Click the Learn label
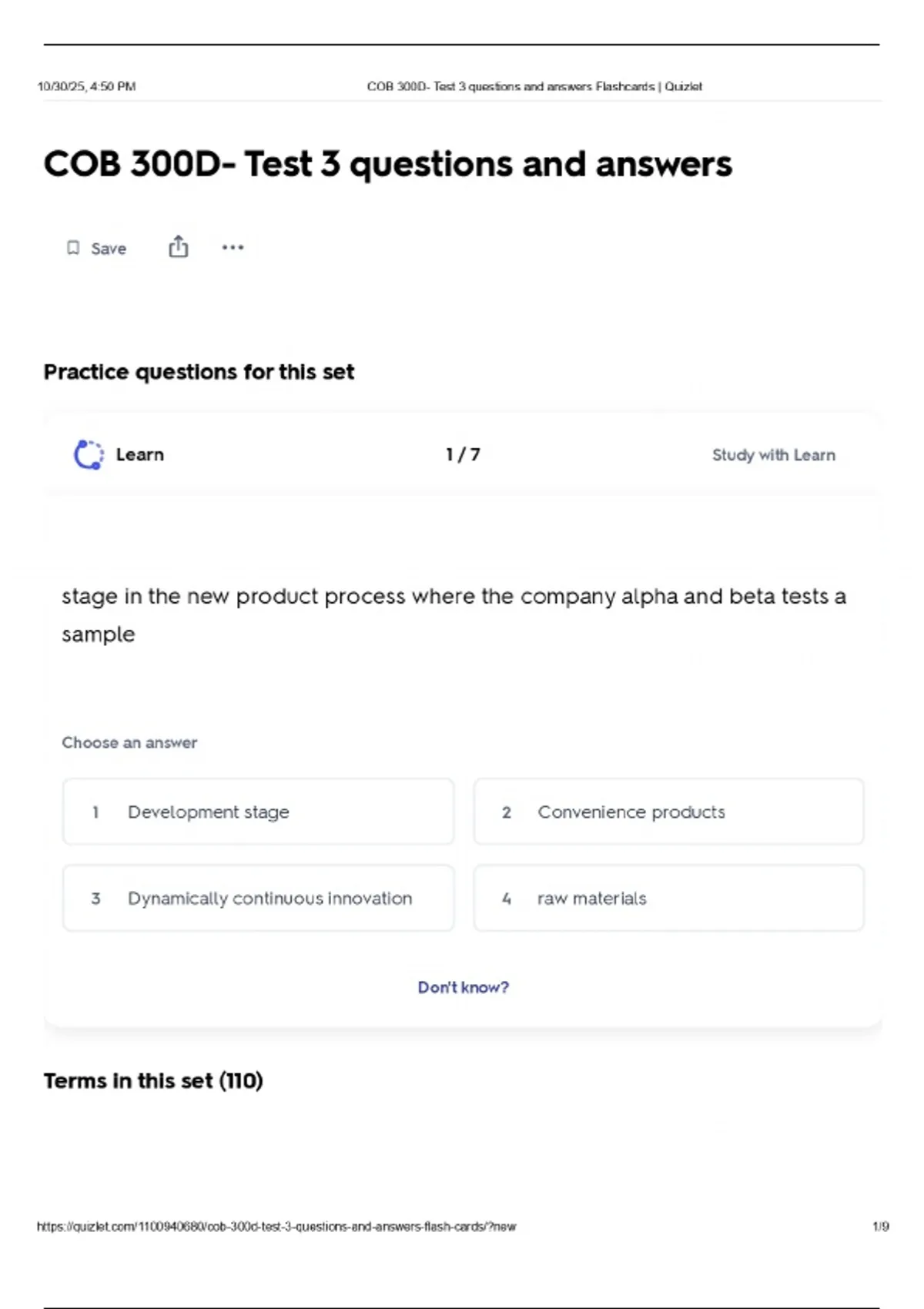This screenshot has width=924, height=1309. [x=139, y=454]
